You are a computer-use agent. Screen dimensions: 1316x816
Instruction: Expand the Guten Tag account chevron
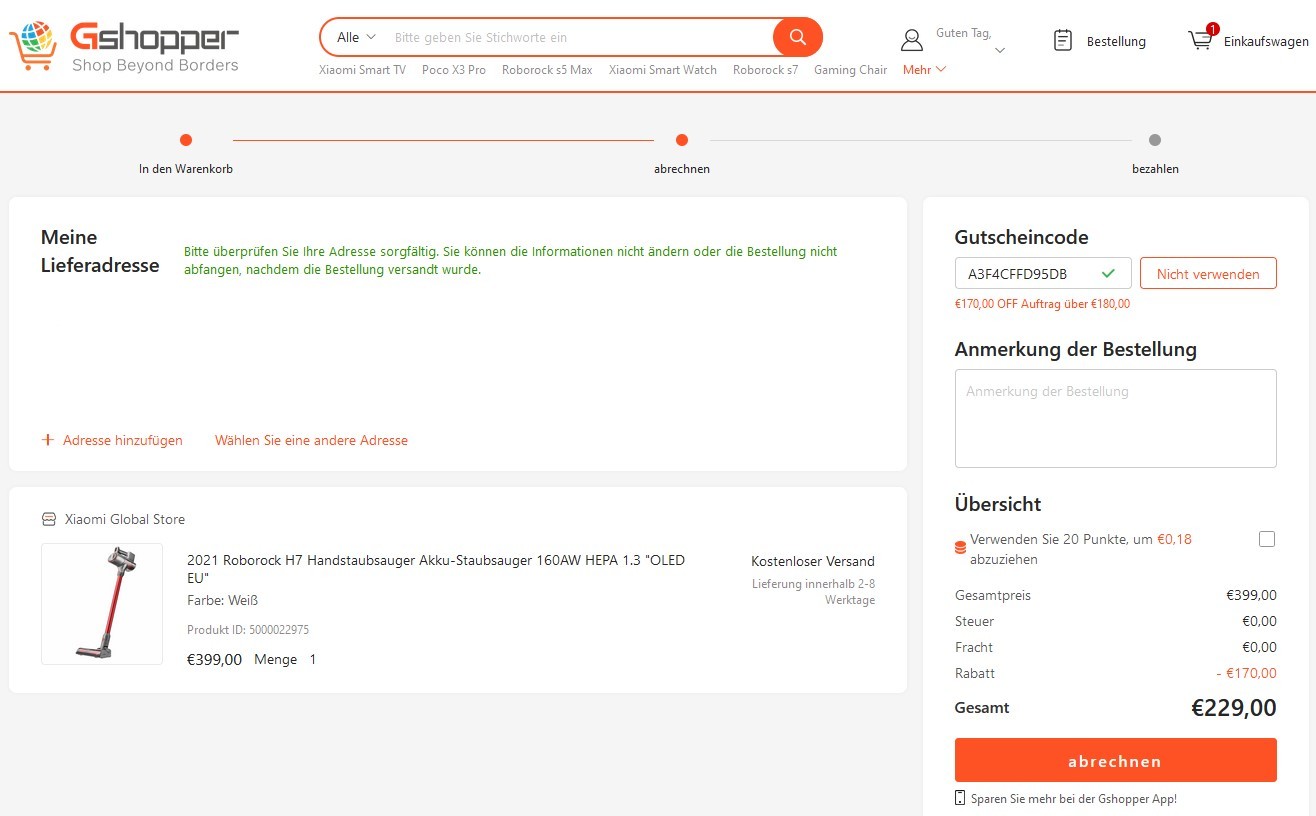1000,50
